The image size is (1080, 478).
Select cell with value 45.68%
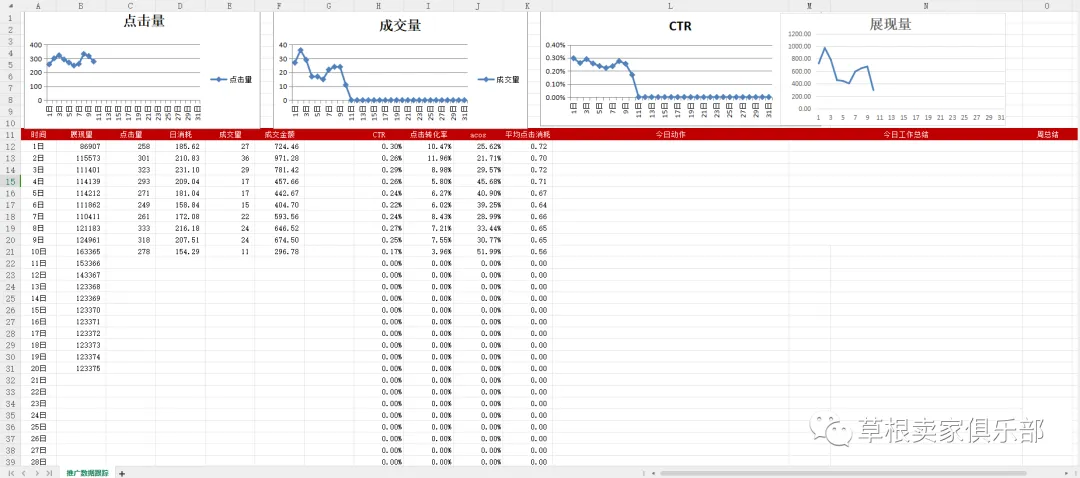point(478,182)
